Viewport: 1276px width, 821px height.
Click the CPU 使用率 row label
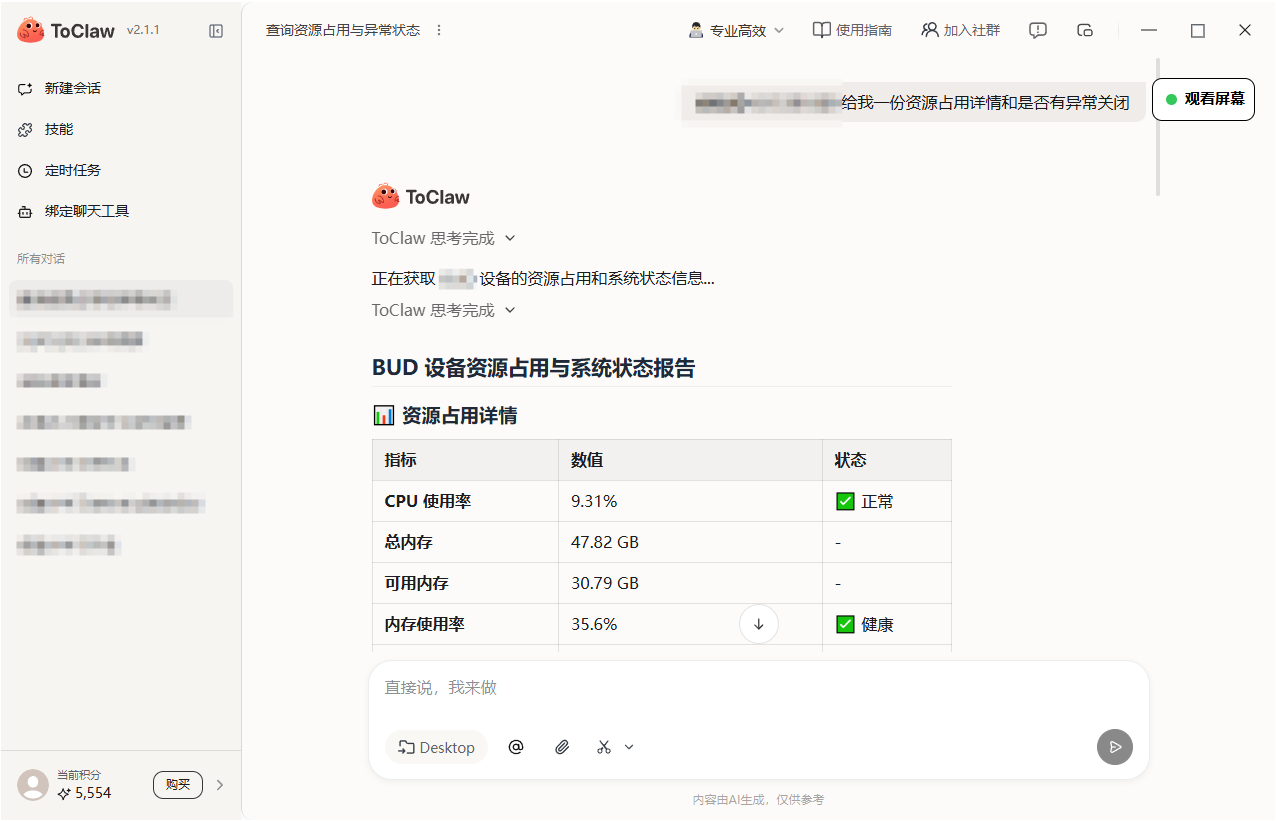[x=428, y=501]
